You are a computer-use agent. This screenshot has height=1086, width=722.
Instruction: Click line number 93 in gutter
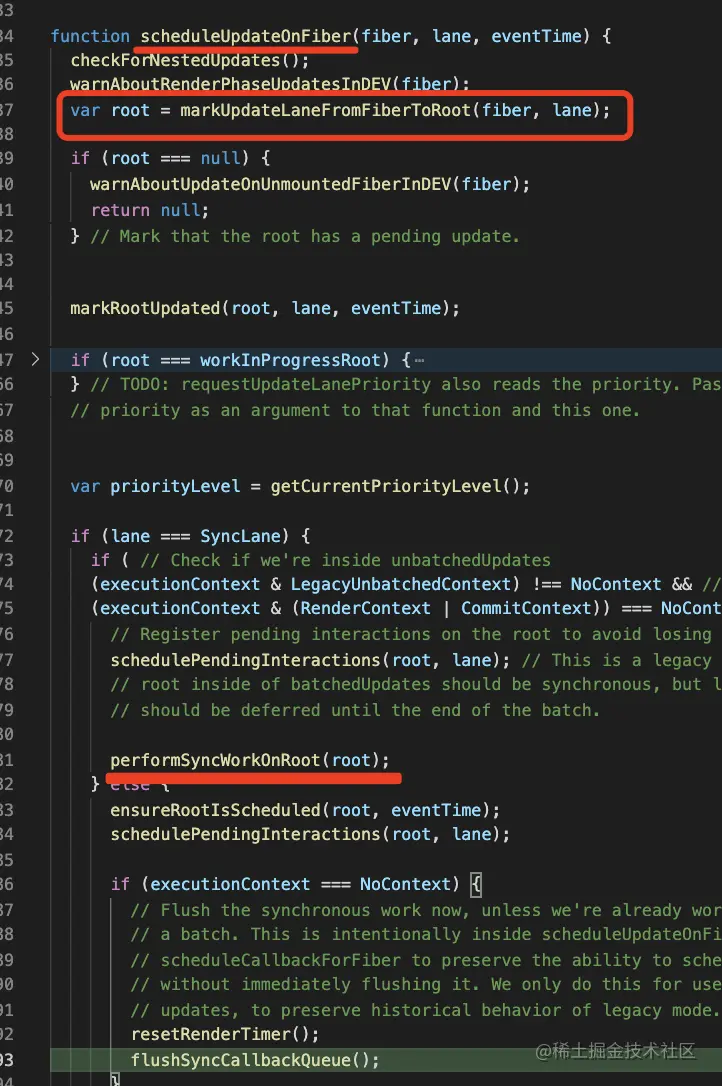click(8, 1060)
